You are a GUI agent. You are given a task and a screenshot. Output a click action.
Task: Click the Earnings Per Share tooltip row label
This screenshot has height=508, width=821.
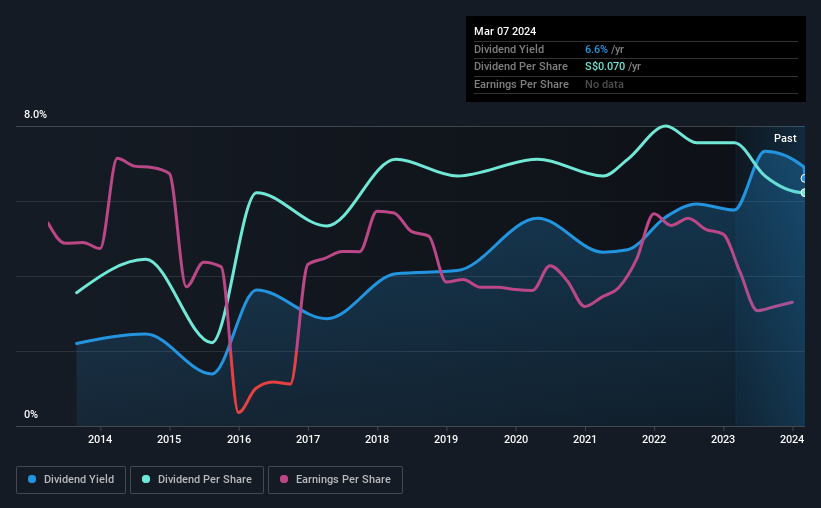(521, 84)
